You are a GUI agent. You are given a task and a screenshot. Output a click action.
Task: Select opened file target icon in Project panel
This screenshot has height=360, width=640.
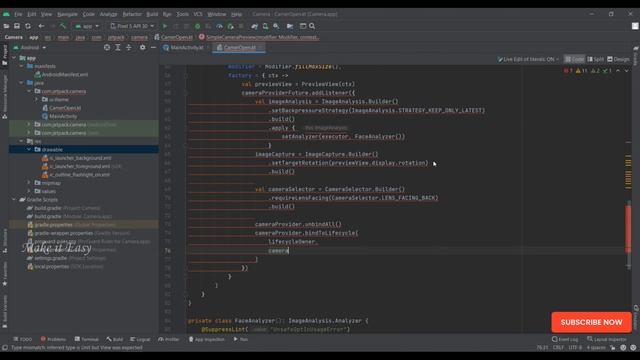coord(107,47)
